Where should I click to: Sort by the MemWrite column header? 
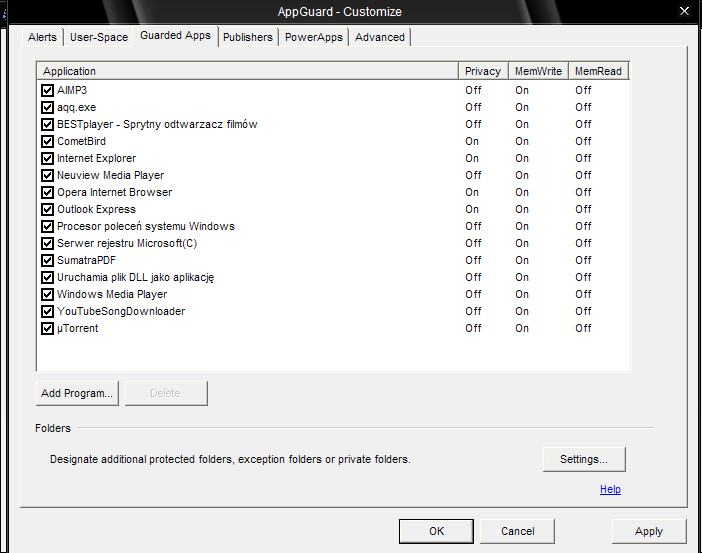tap(538, 71)
